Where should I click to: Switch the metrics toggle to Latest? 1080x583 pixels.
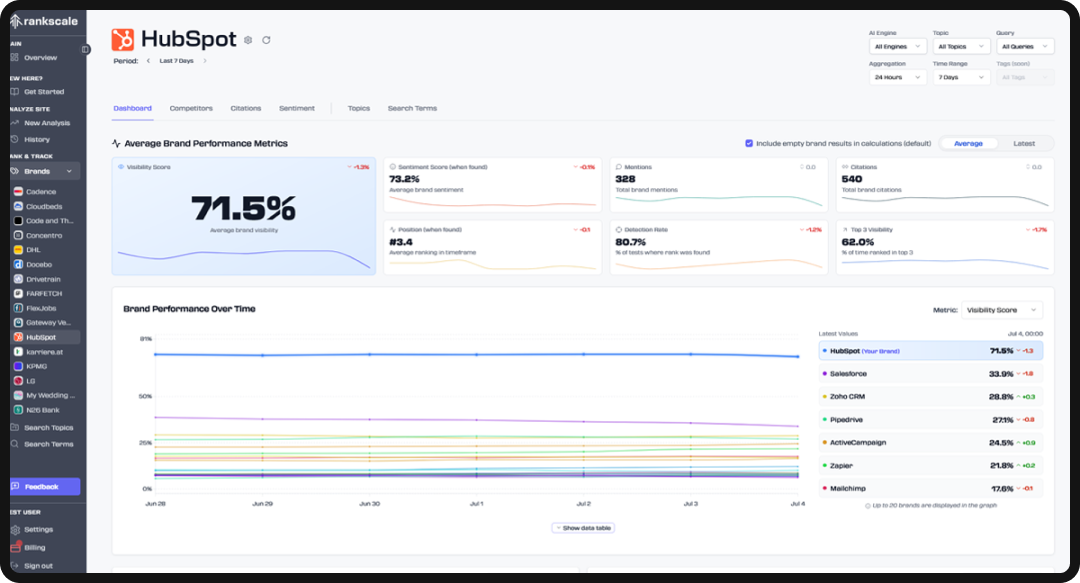click(x=1026, y=142)
